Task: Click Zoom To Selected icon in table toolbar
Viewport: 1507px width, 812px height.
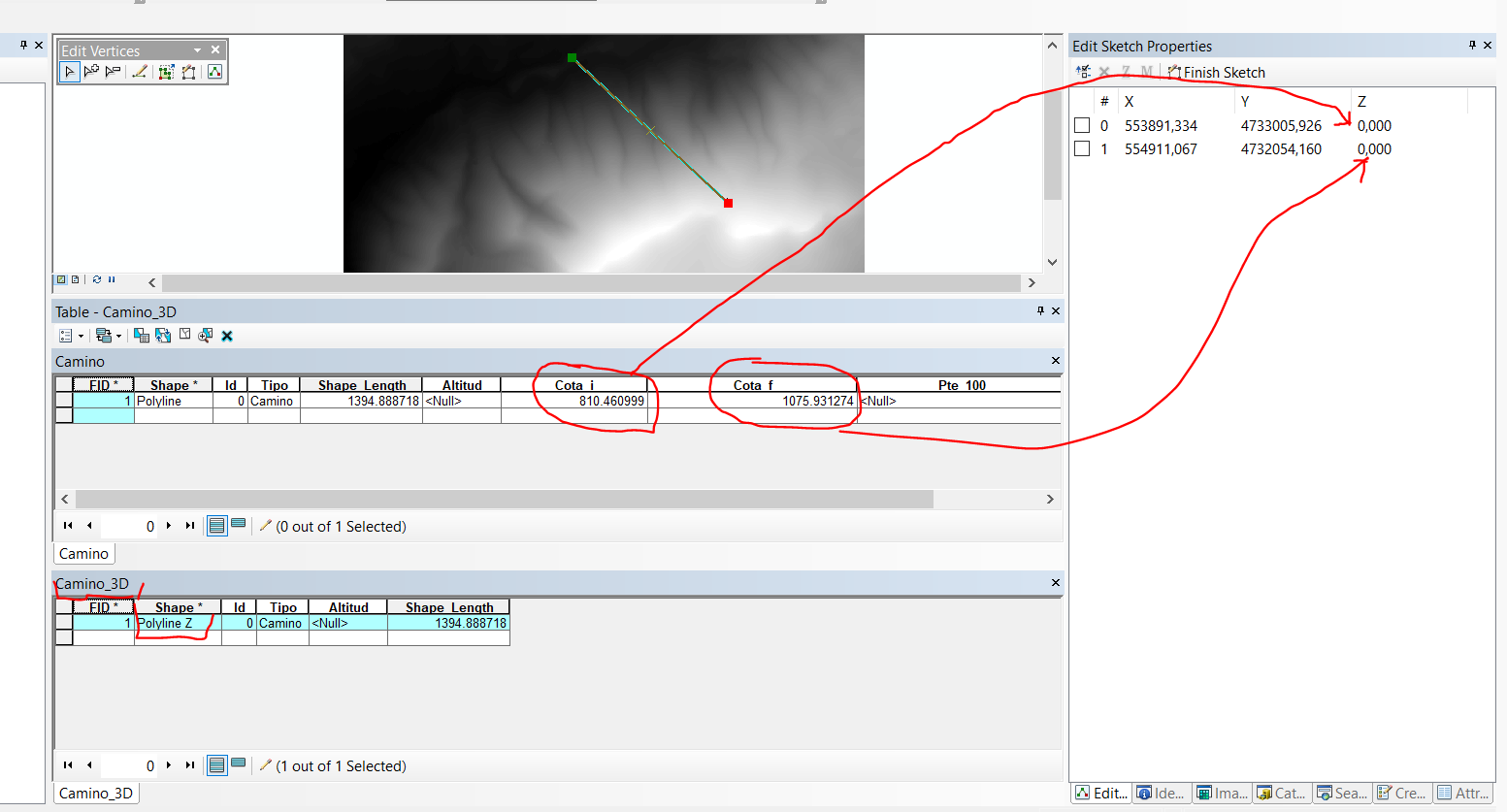Action: click(206, 336)
